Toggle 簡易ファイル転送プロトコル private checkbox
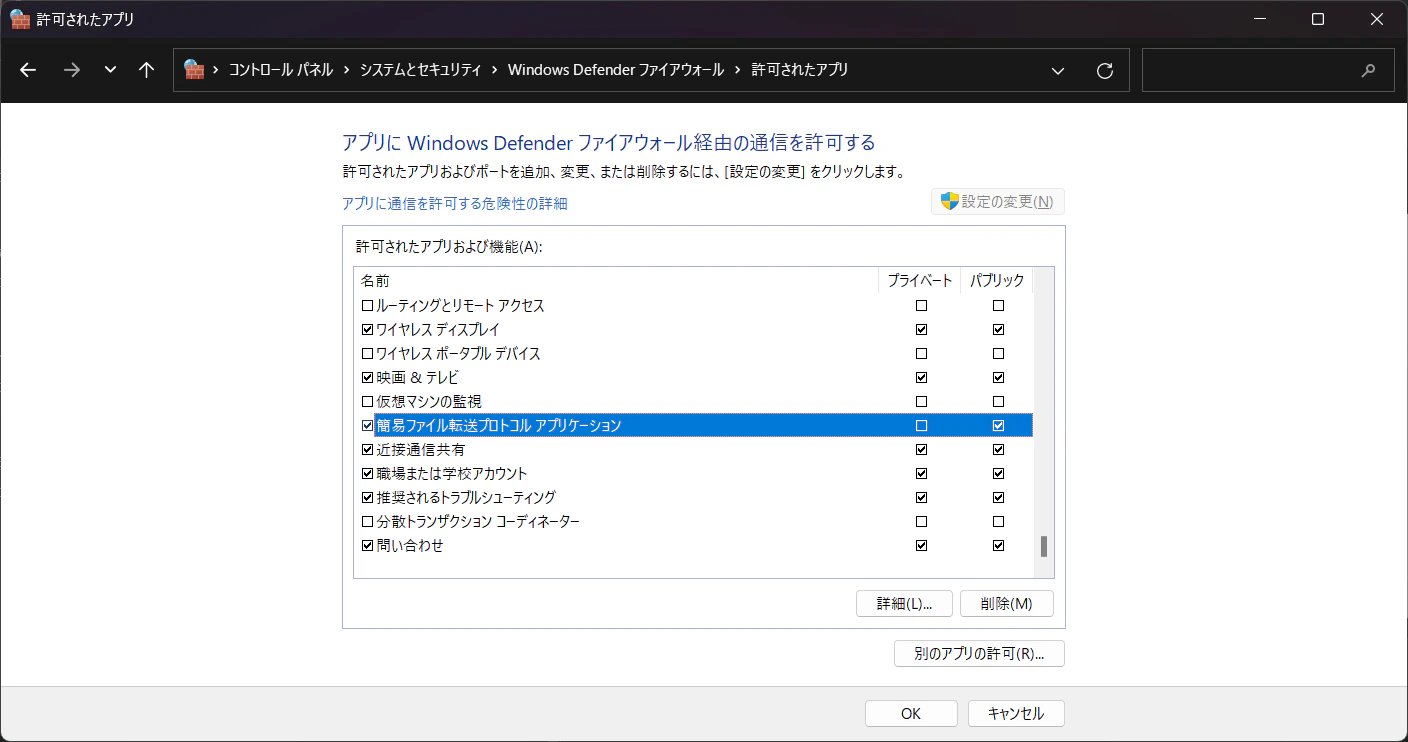The height and width of the screenshot is (742, 1408). (x=921, y=425)
